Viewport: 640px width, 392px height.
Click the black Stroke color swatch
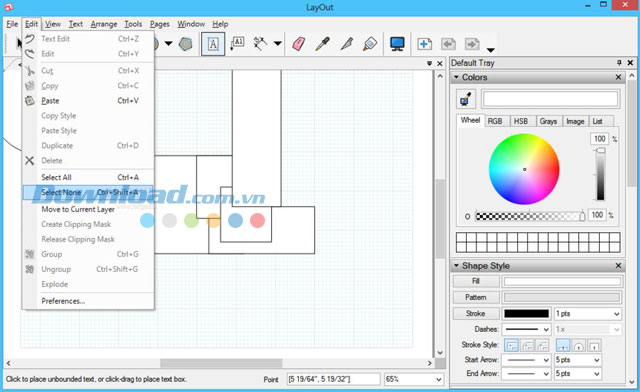(x=527, y=314)
